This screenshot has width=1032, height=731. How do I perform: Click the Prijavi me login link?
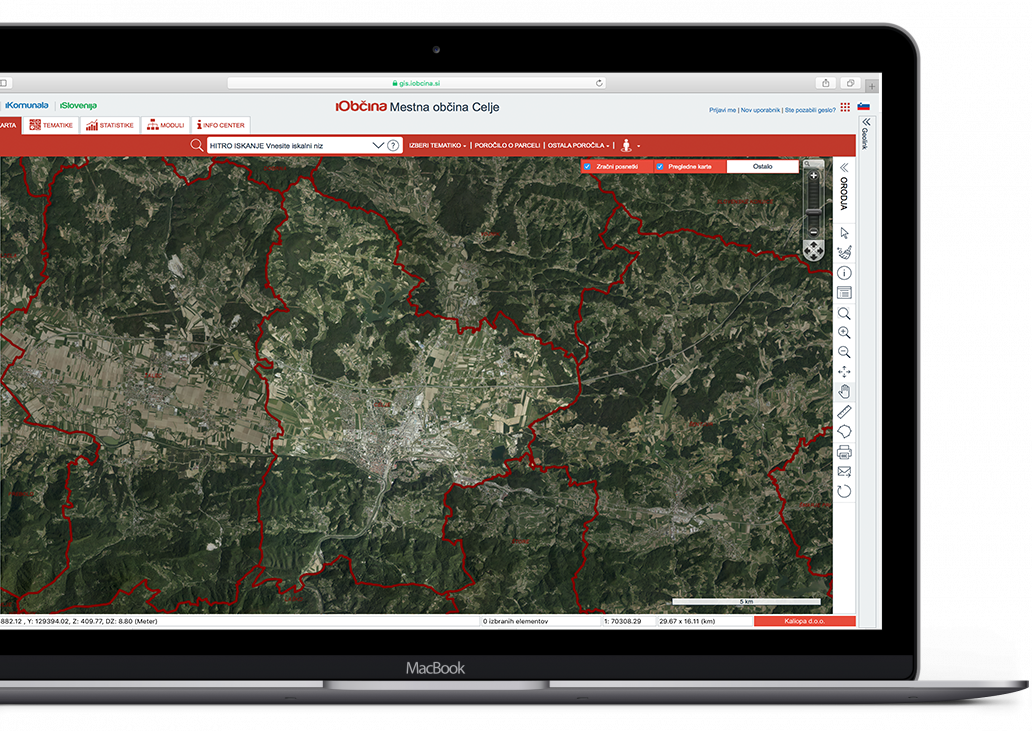(x=722, y=110)
